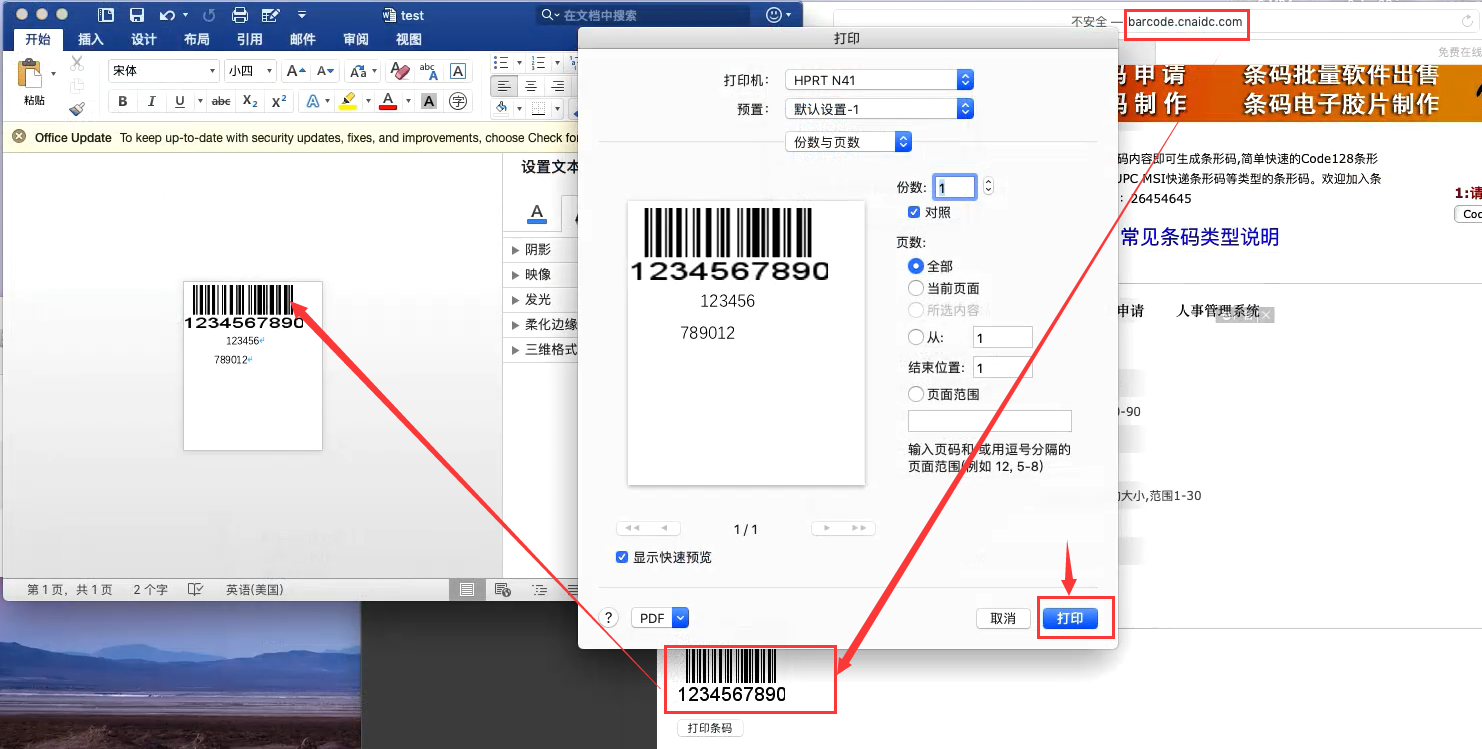Open the 插入 ribbon tab
Image resolution: width=1482 pixels, height=749 pixels.
pos(91,39)
